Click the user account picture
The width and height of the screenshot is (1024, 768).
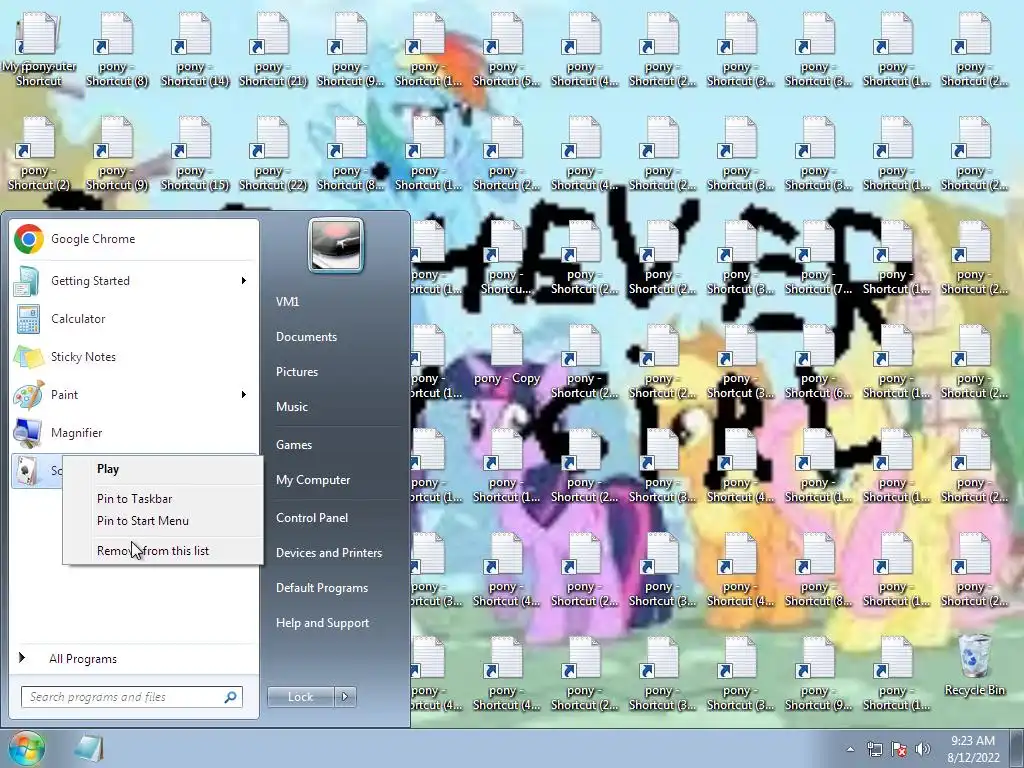point(336,245)
